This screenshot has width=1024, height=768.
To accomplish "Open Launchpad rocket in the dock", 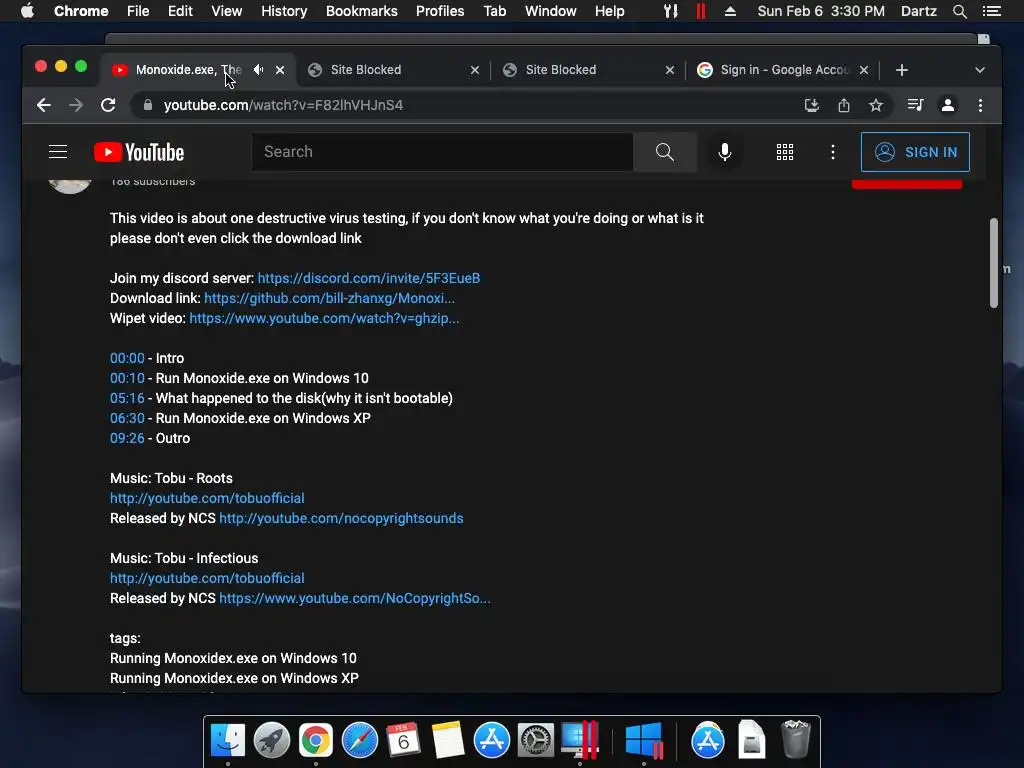I will pyautogui.click(x=272, y=740).
